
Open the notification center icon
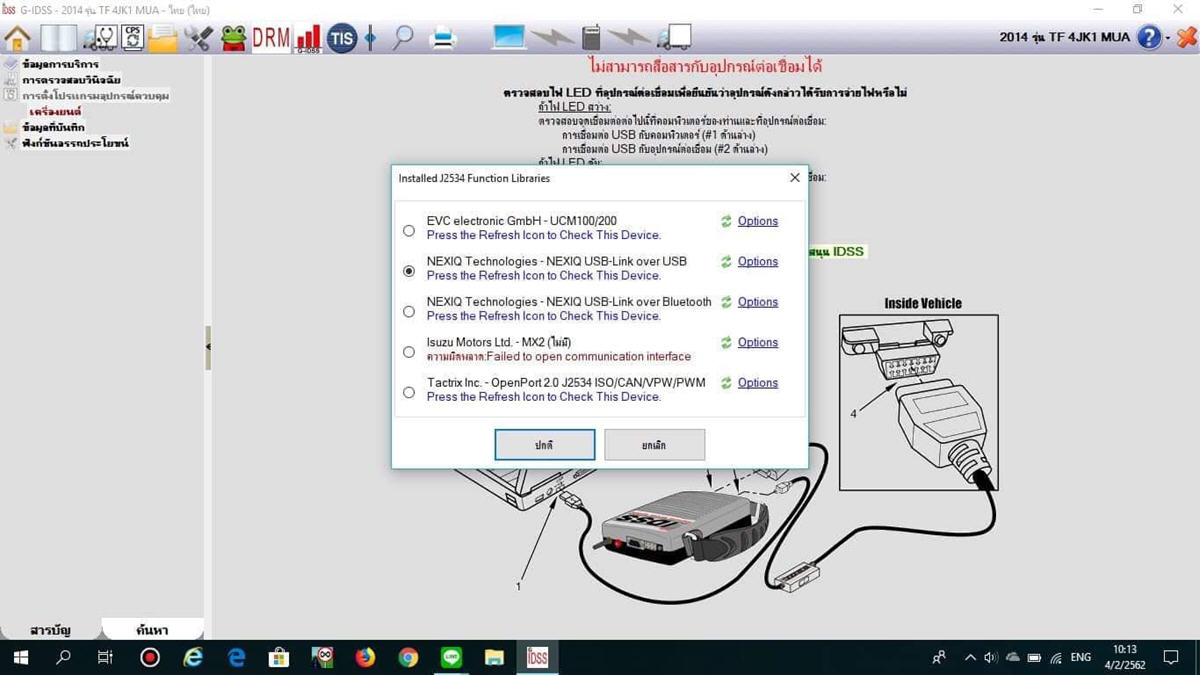(x=1171, y=657)
